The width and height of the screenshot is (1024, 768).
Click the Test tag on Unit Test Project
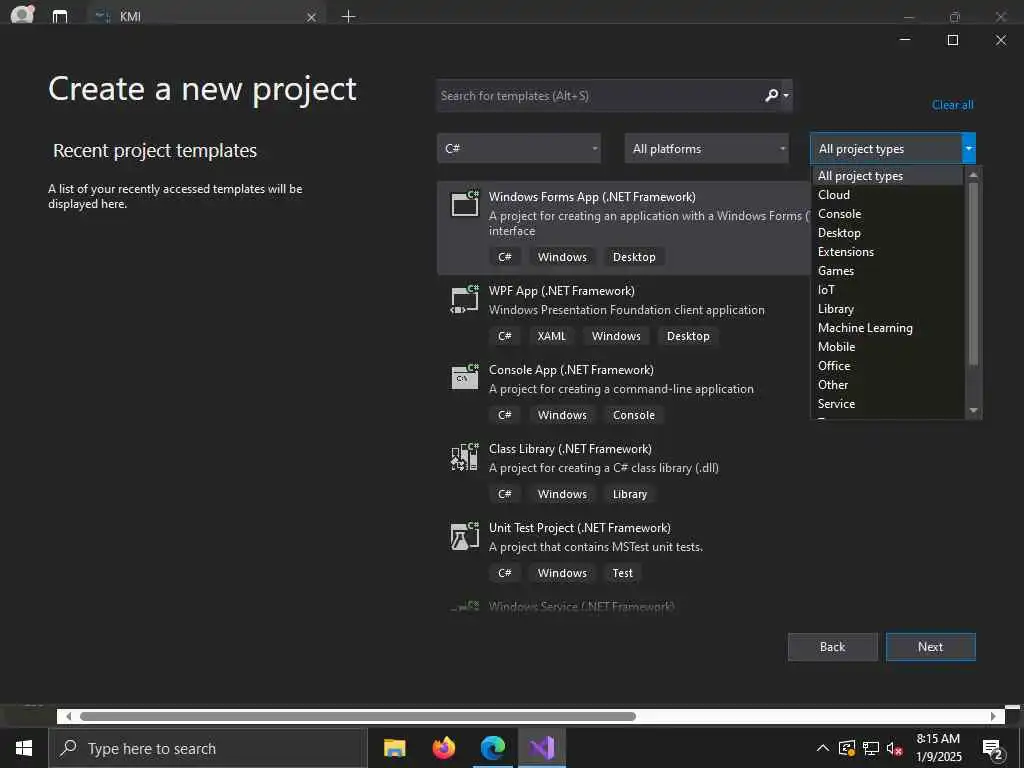pyautogui.click(x=622, y=573)
